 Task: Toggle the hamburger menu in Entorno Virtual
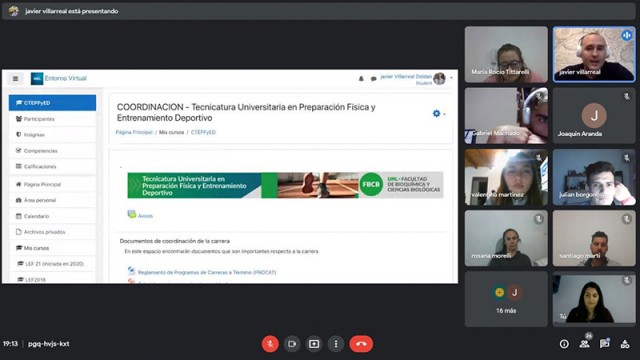[16, 78]
